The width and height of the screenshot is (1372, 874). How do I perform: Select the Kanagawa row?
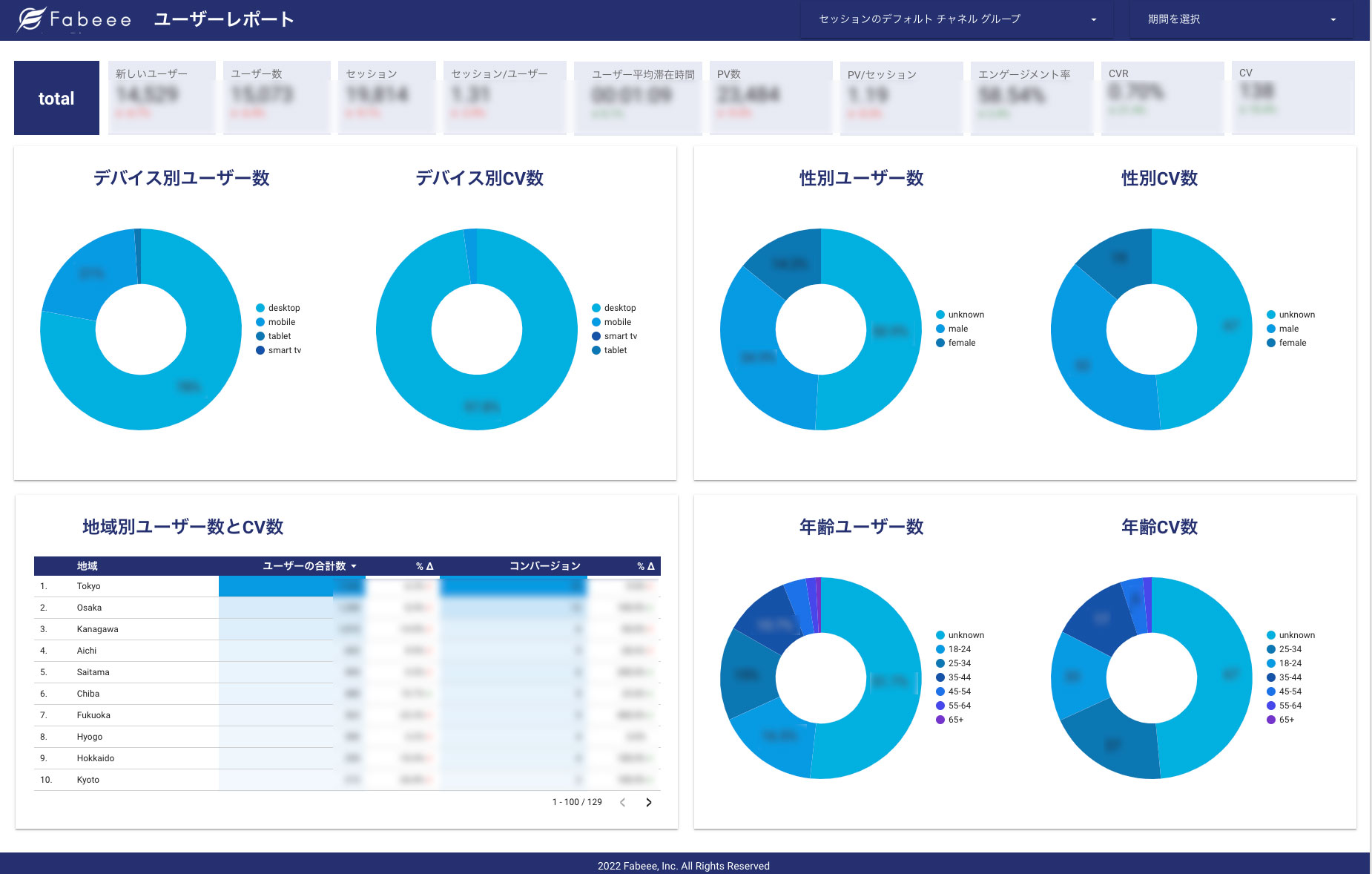pyautogui.click(x=347, y=629)
